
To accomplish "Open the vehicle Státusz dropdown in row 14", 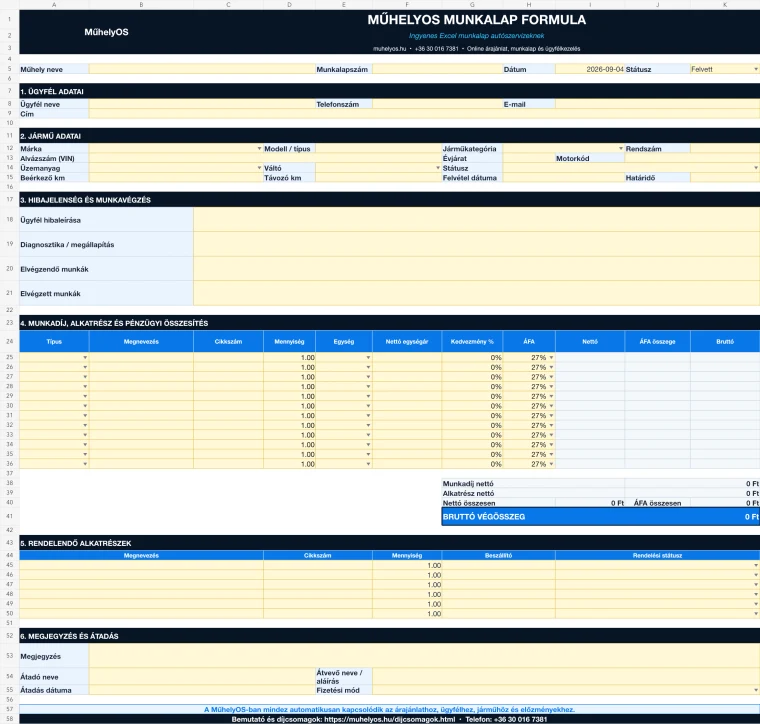I will [756, 168].
